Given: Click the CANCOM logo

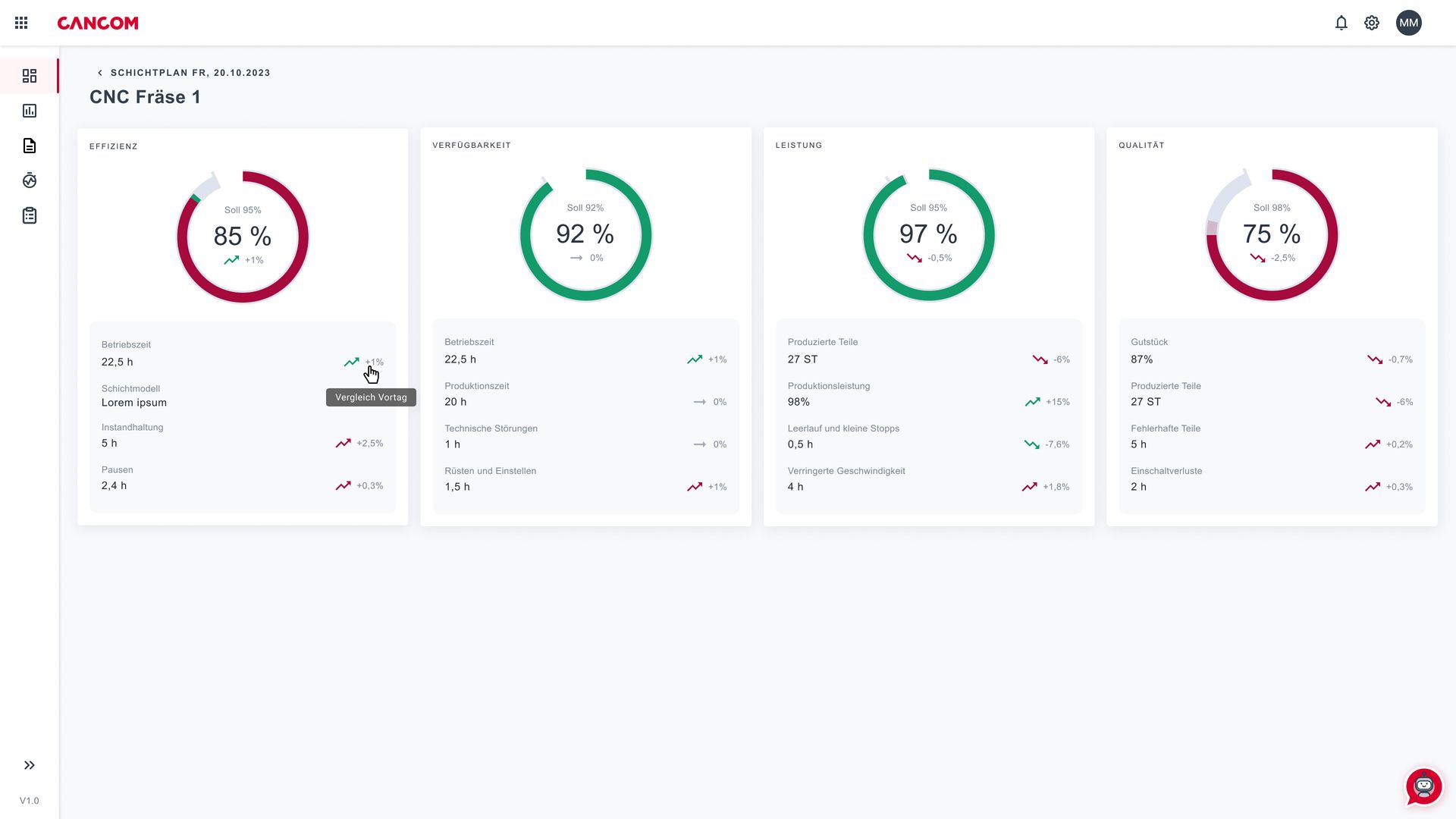Looking at the screenshot, I should tap(97, 23).
